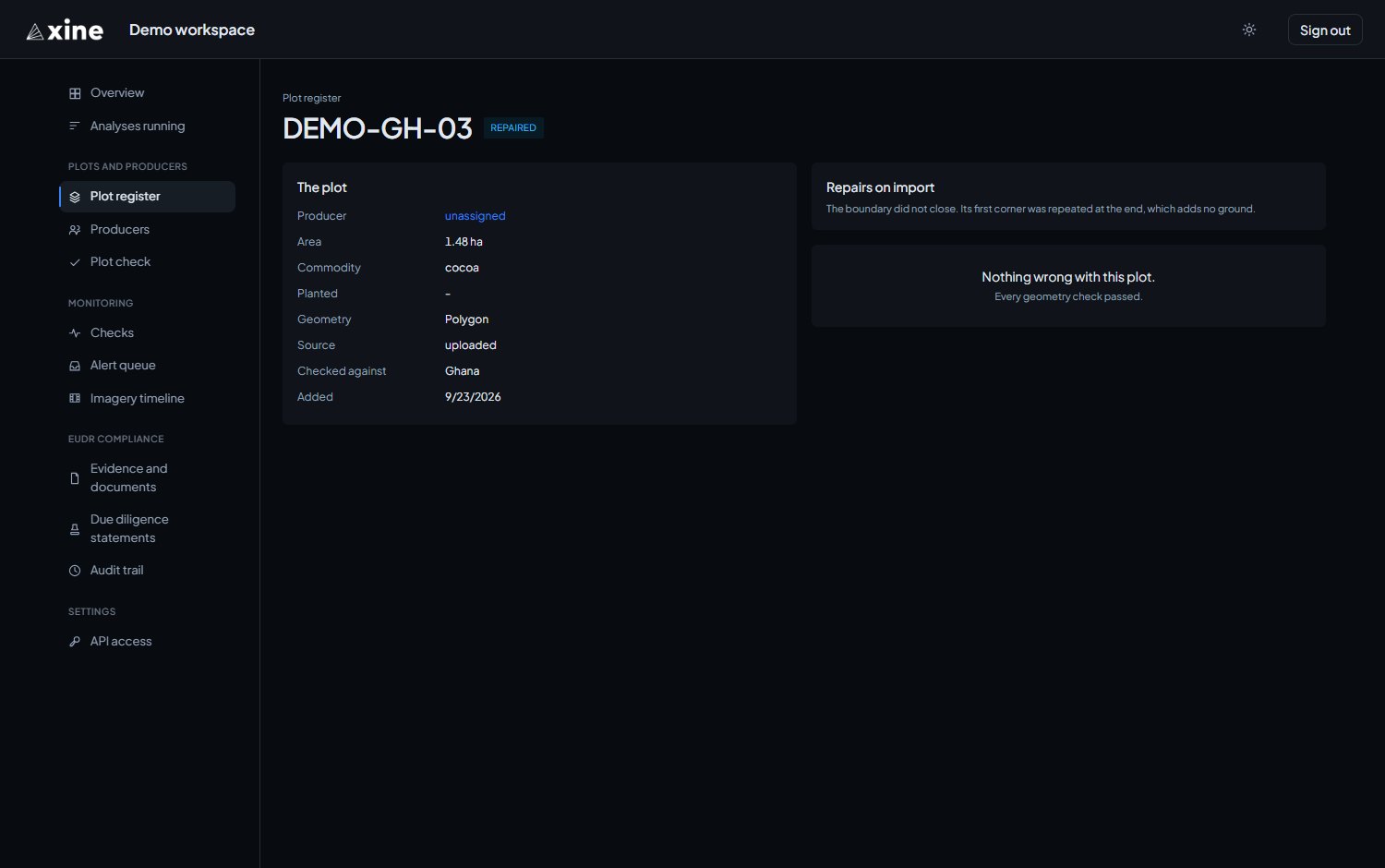Screen dimensions: 1385x868
Task: Click the source value uploaded
Action: click(x=471, y=345)
